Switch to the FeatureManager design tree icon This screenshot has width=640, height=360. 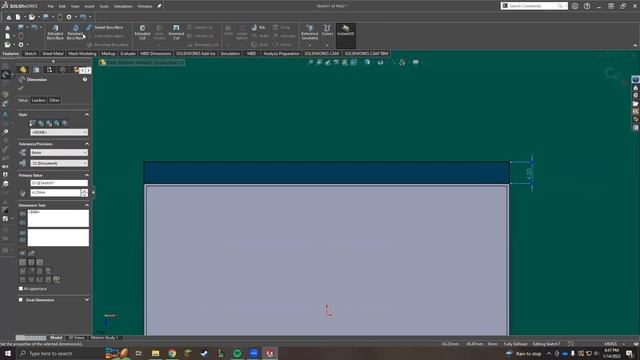(23, 70)
